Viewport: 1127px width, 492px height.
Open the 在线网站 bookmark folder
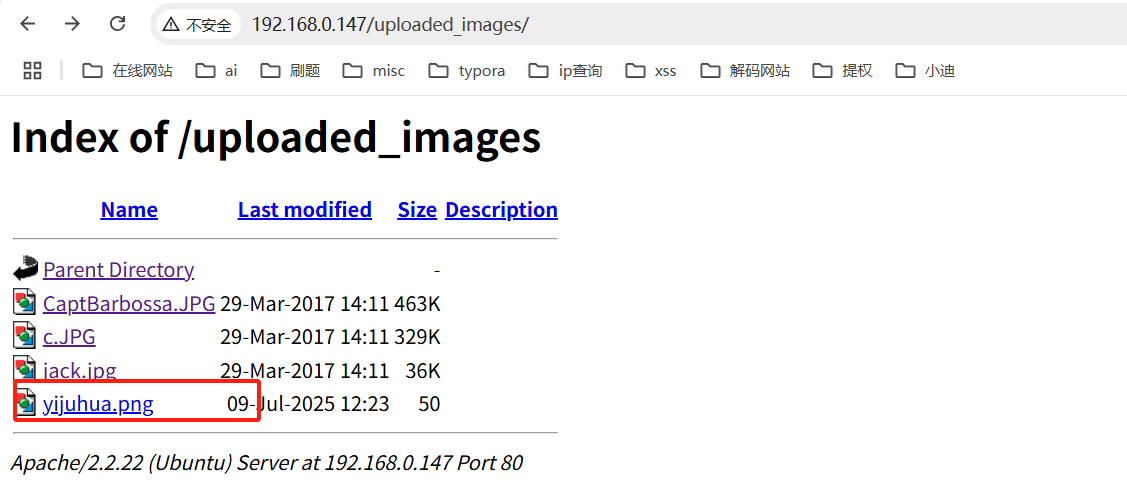coord(127,71)
